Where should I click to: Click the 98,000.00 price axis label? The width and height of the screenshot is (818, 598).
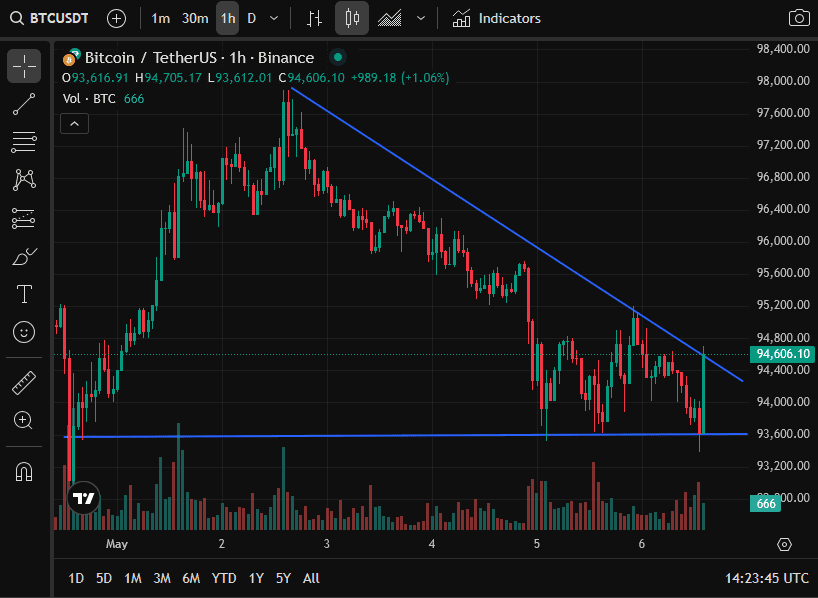coord(783,80)
